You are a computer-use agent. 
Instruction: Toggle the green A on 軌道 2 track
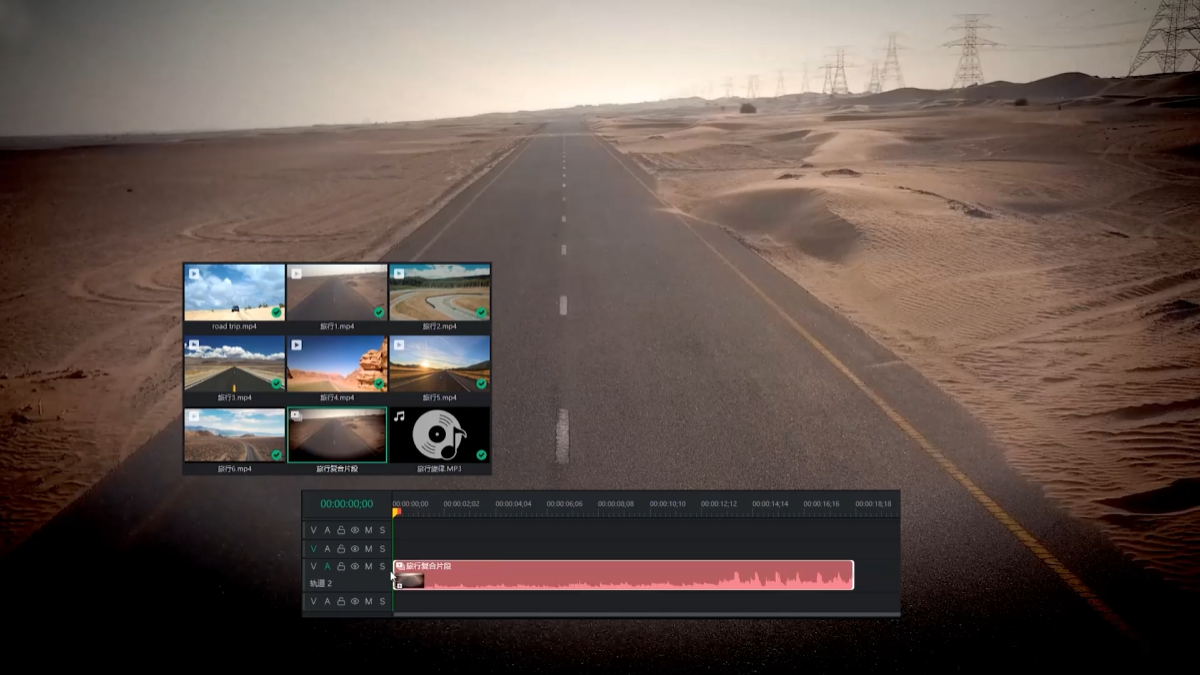tap(327, 566)
